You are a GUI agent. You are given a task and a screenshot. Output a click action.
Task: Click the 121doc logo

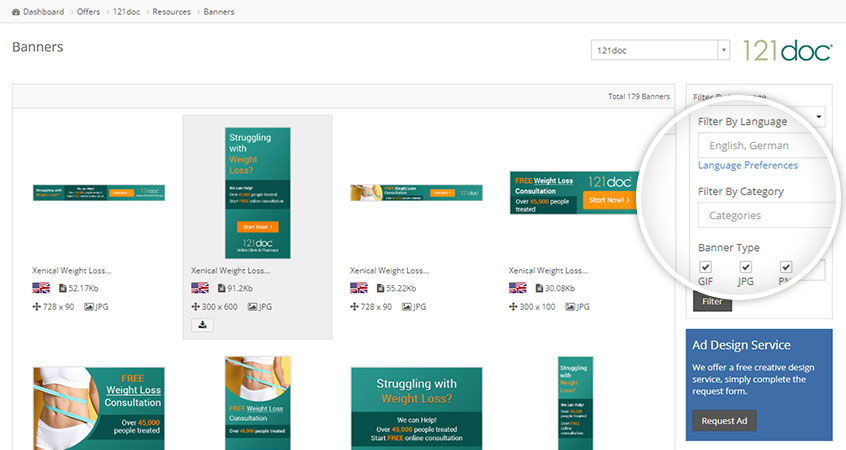(788, 51)
